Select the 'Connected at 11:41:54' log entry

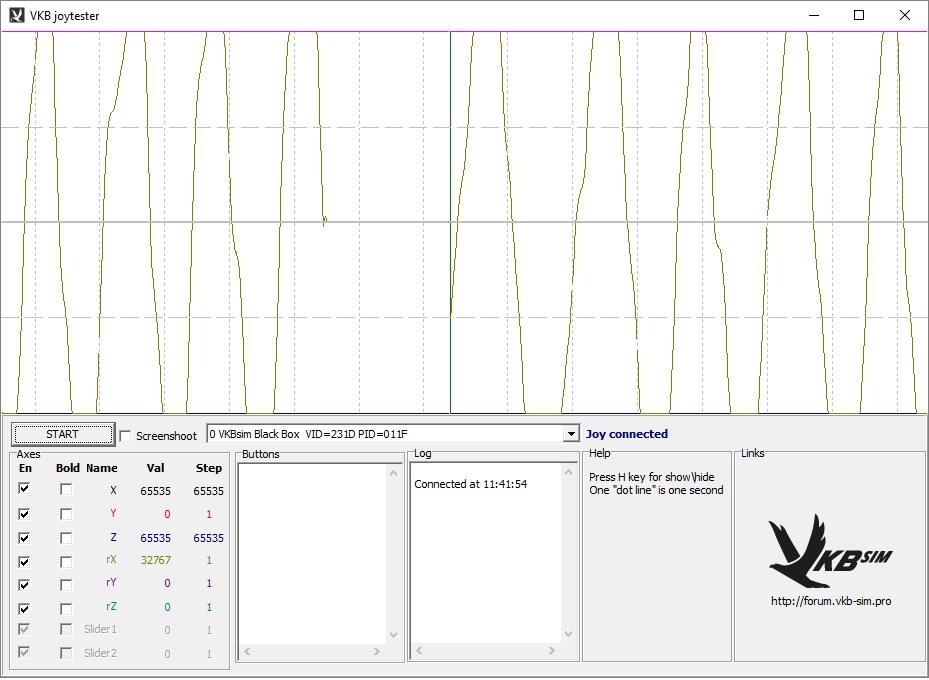point(470,484)
